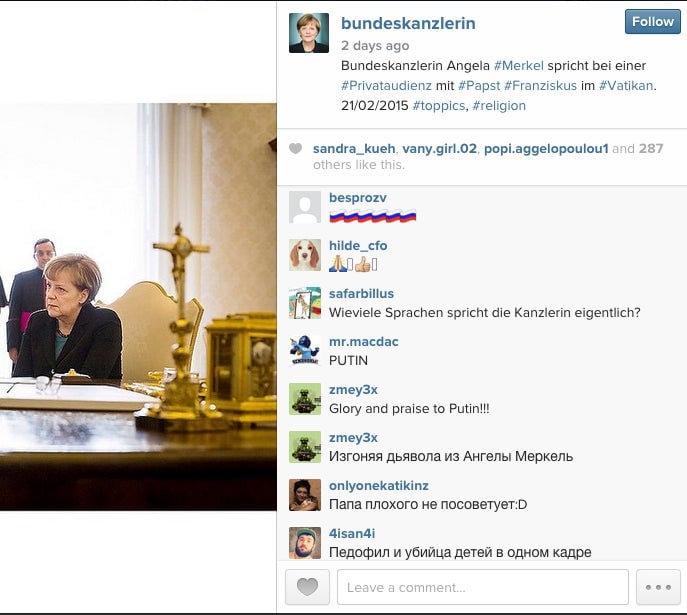
Task: Open the #religion hashtag
Action: [499, 106]
